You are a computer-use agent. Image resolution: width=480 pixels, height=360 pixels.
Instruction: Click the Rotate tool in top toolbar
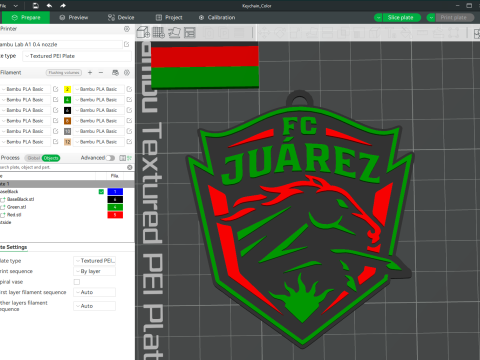(x=280, y=32)
